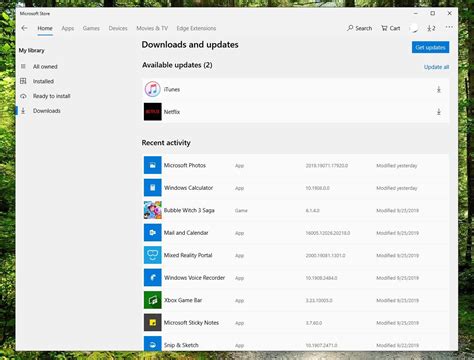Click Mail and Calendar name
This screenshot has height=360, width=474.
(186, 233)
